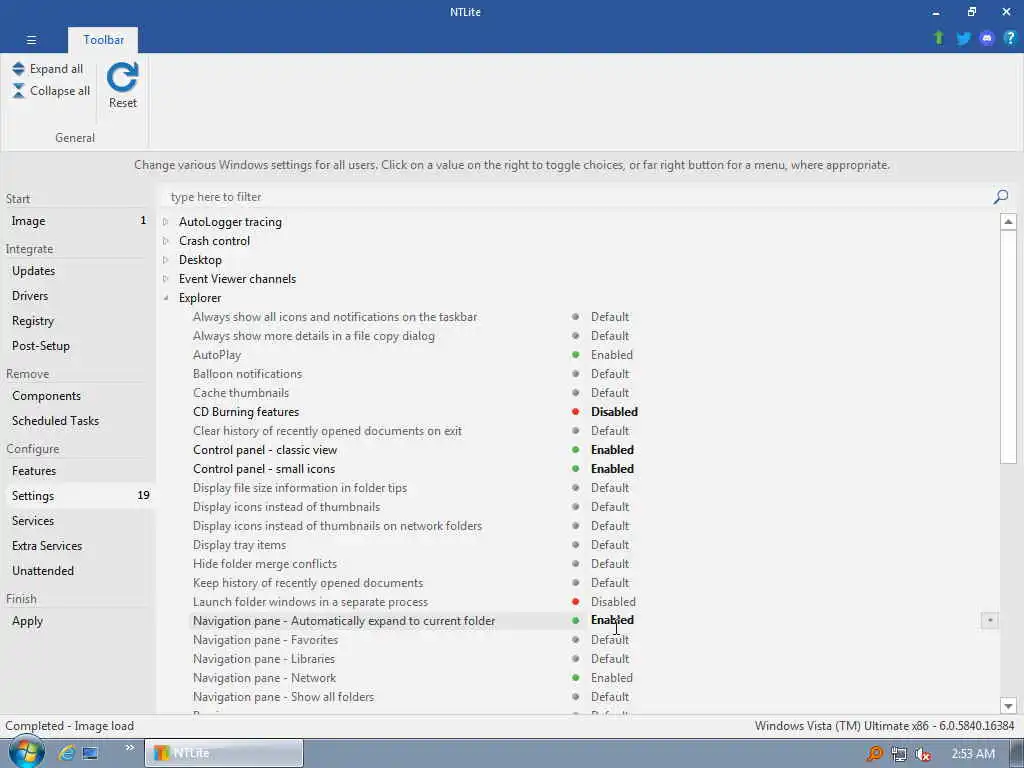Click the settings list scrollbar thumb
The width and height of the screenshot is (1024, 768).
pyautogui.click(x=1008, y=347)
